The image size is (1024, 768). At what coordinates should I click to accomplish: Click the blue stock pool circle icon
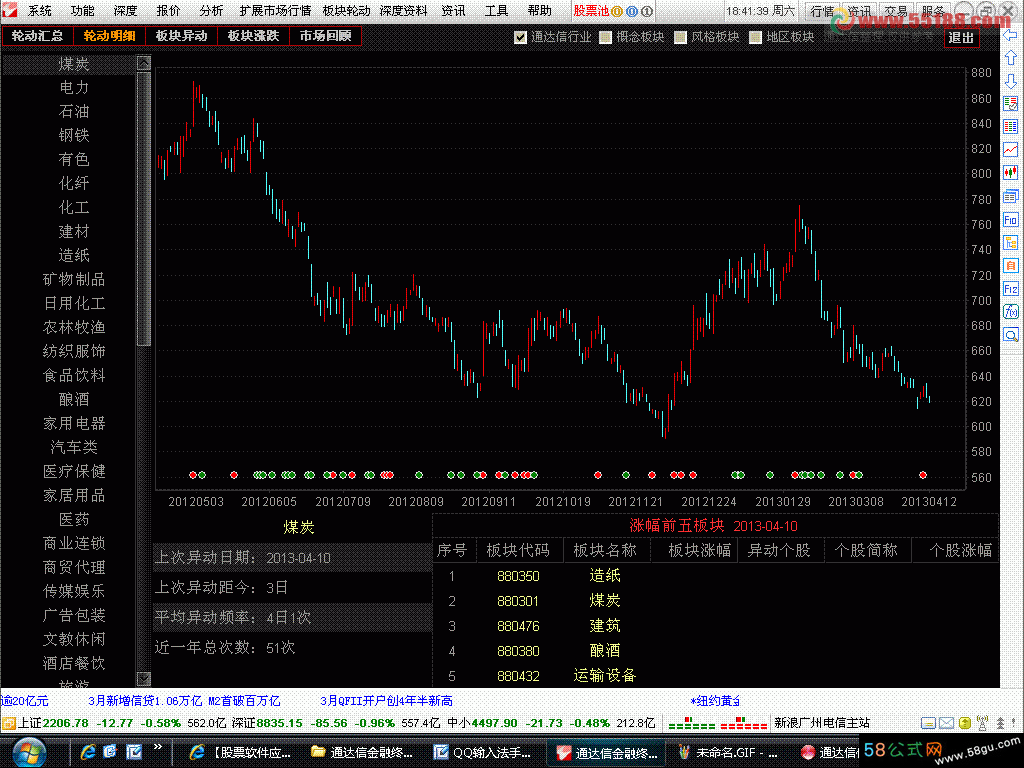[x=632, y=11]
